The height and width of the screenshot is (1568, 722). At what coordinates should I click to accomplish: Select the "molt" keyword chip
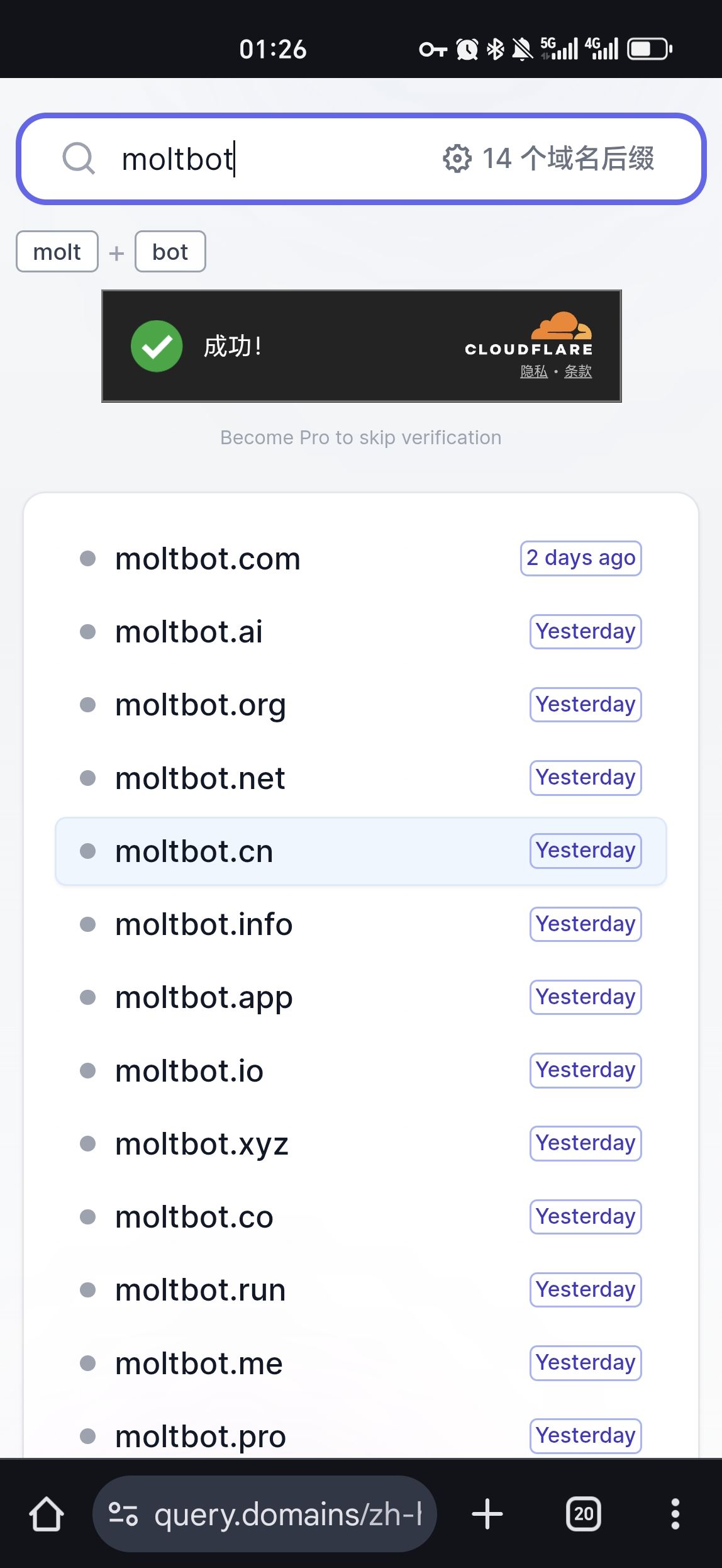(x=57, y=252)
